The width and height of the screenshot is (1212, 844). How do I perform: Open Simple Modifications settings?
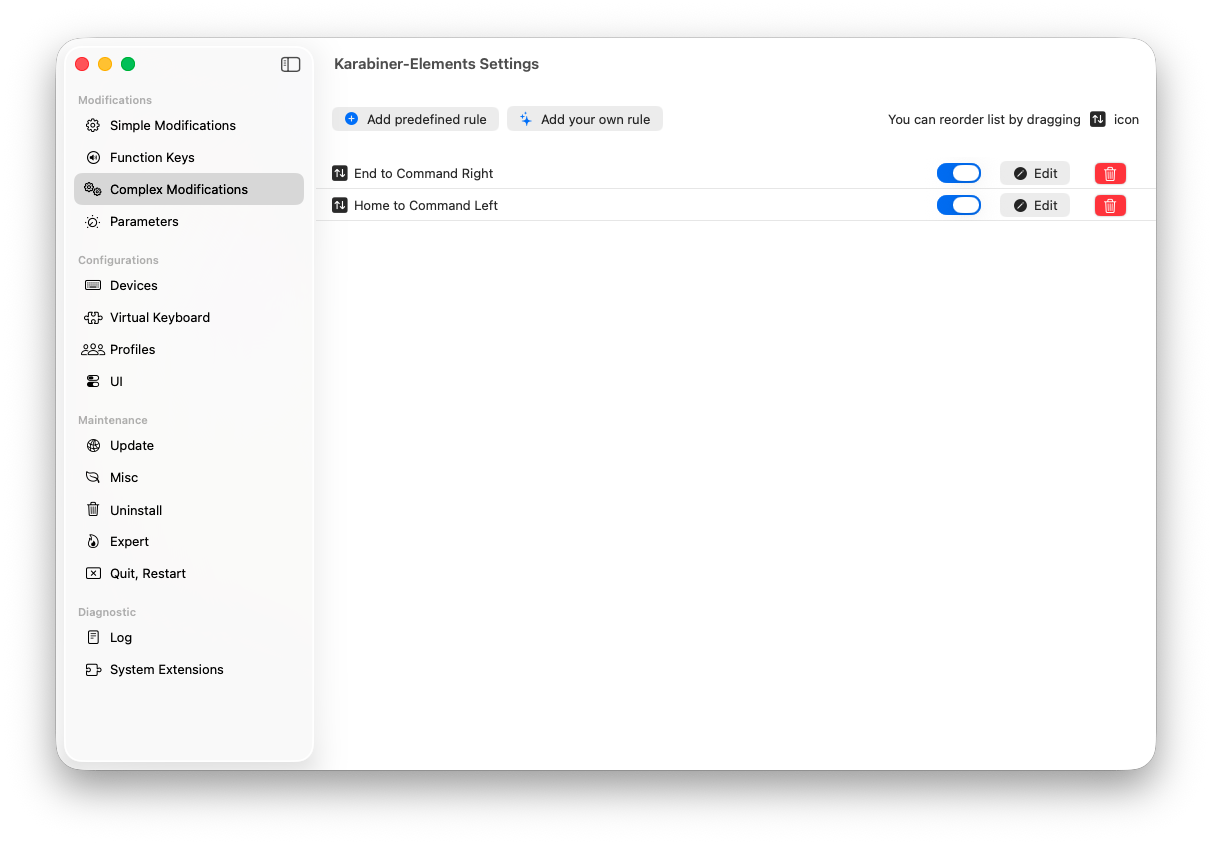point(172,125)
